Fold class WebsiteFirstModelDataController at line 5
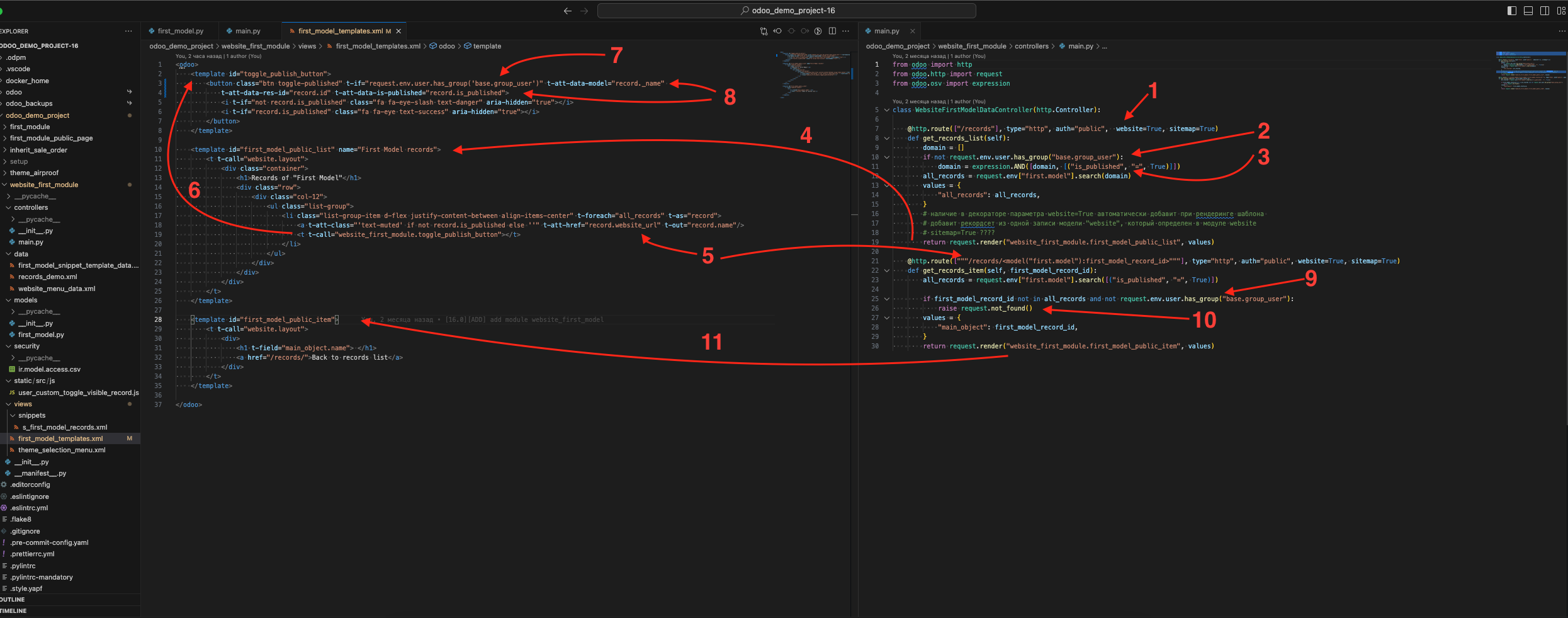Image resolution: width=1568 pixels, height=618 pixels. point(886,110)
